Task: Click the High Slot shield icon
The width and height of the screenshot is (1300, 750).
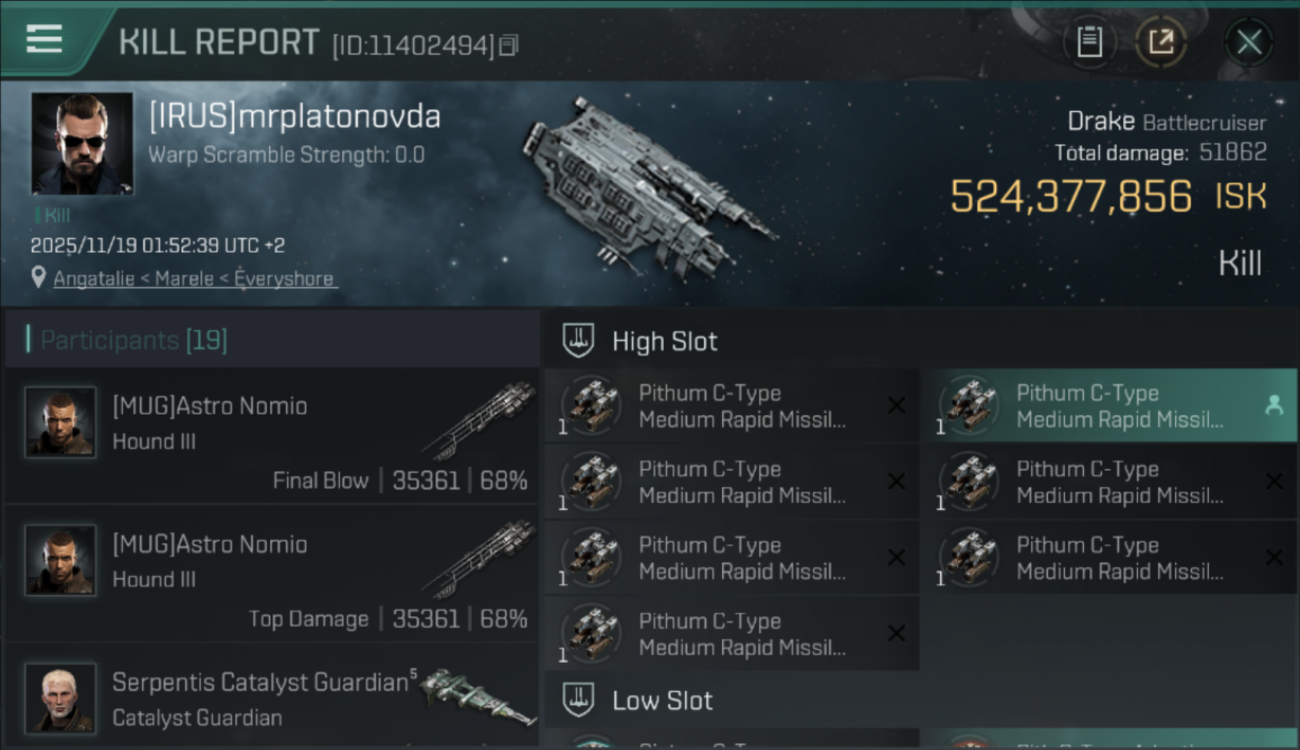Action: (579, 341)
